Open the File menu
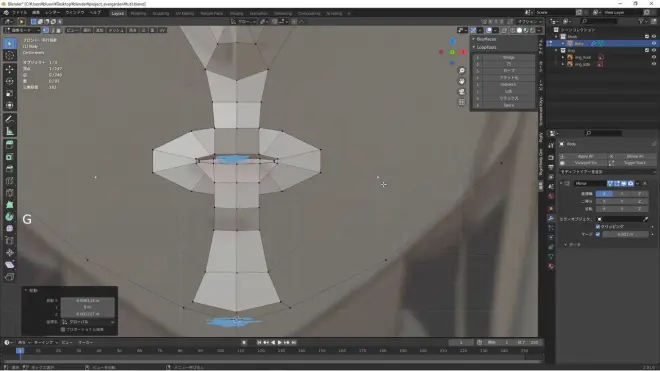The width and height of the screenshot is (660, 371). [19, 13]
